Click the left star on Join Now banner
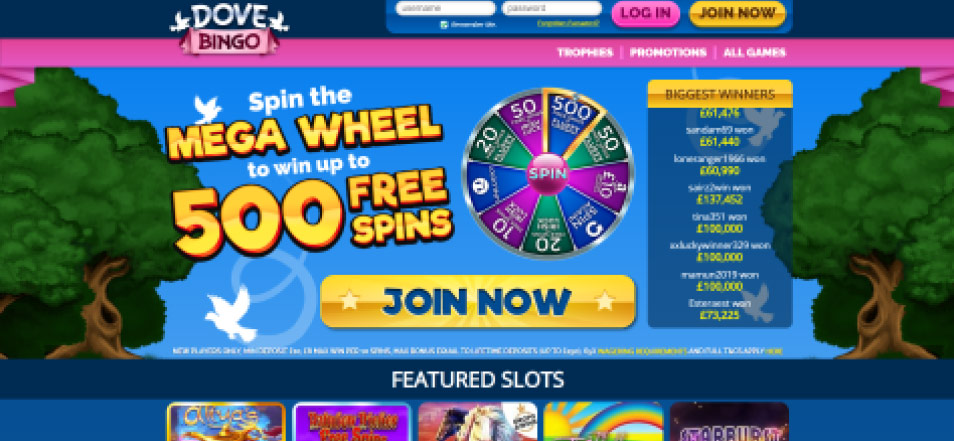Image resolution: width=954 pixels, height=441 pixels. 349,300
